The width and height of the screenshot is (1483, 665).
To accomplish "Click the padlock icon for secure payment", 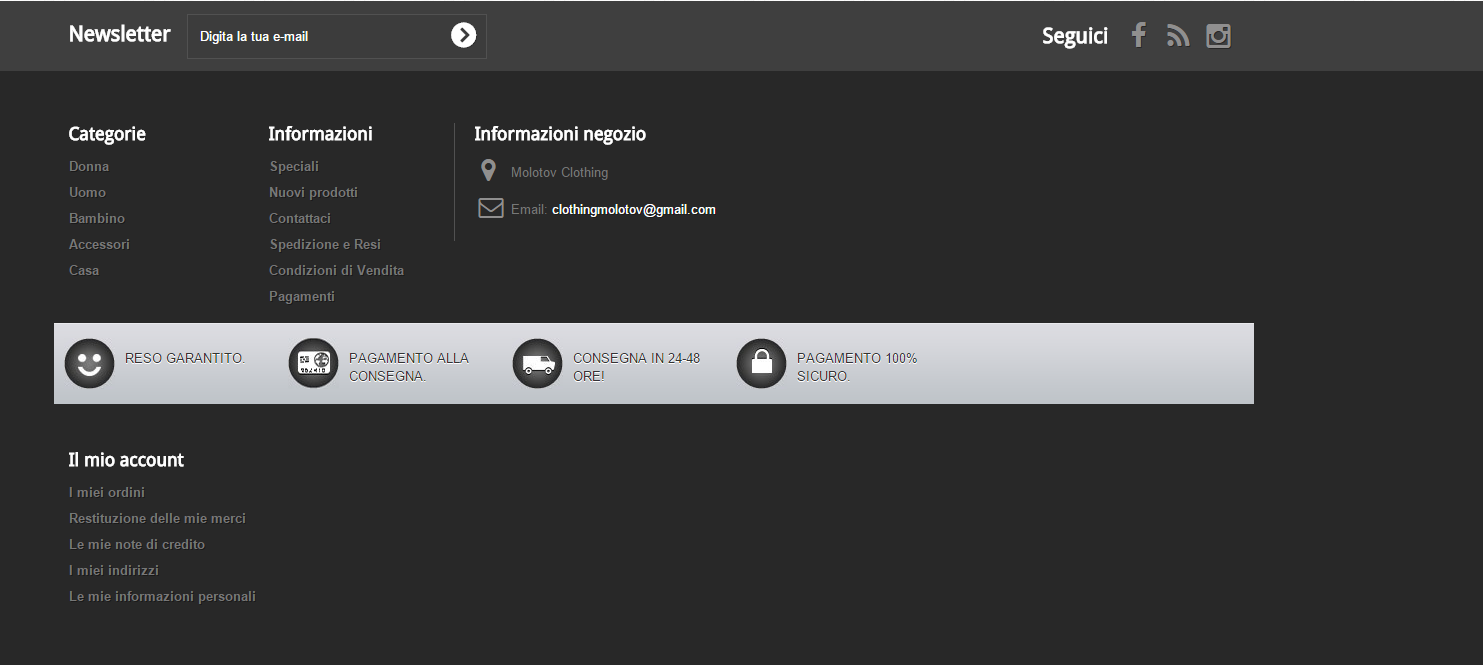I will click(x=761, y=363).
